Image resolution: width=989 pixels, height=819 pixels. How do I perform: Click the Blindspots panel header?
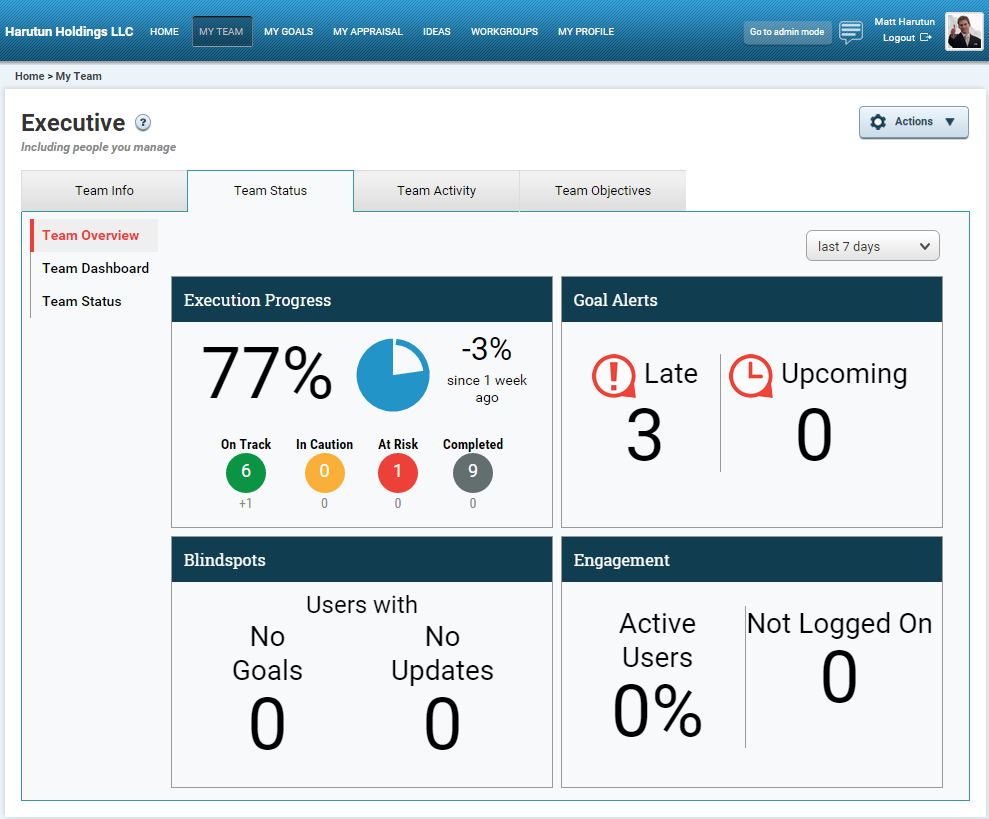[362, 560]
